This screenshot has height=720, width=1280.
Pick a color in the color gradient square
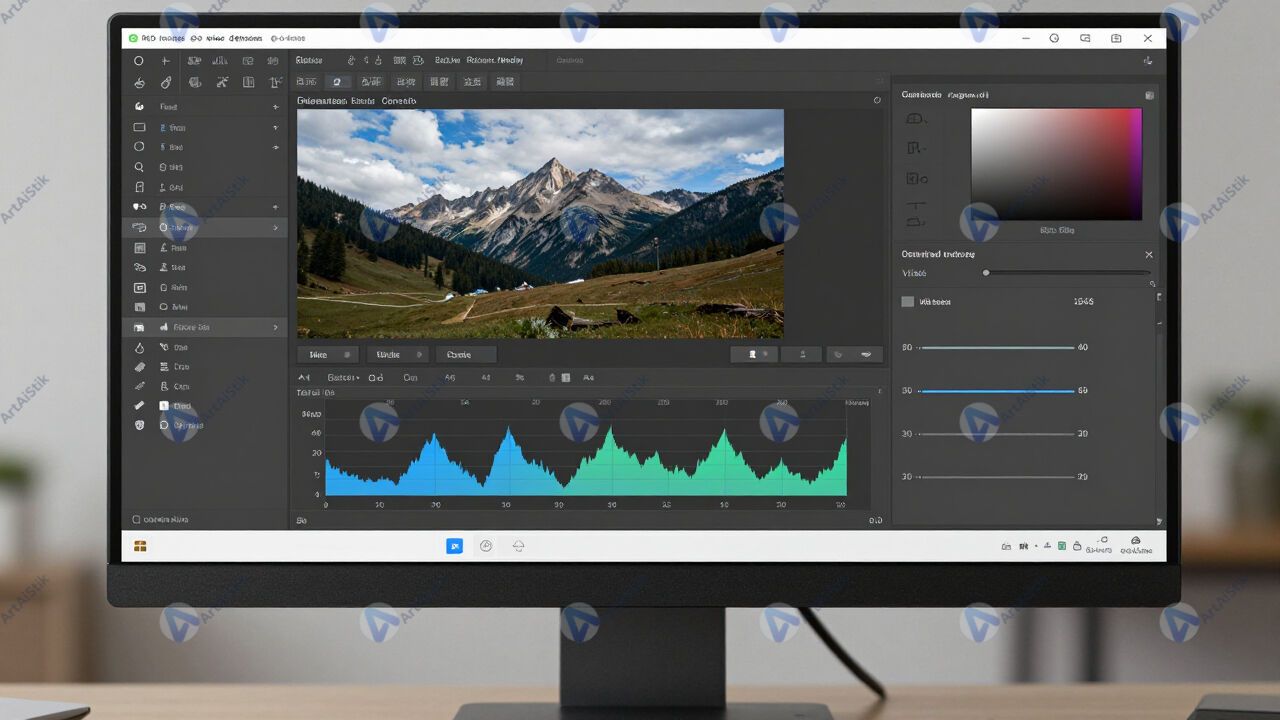tap(1055, 164)
